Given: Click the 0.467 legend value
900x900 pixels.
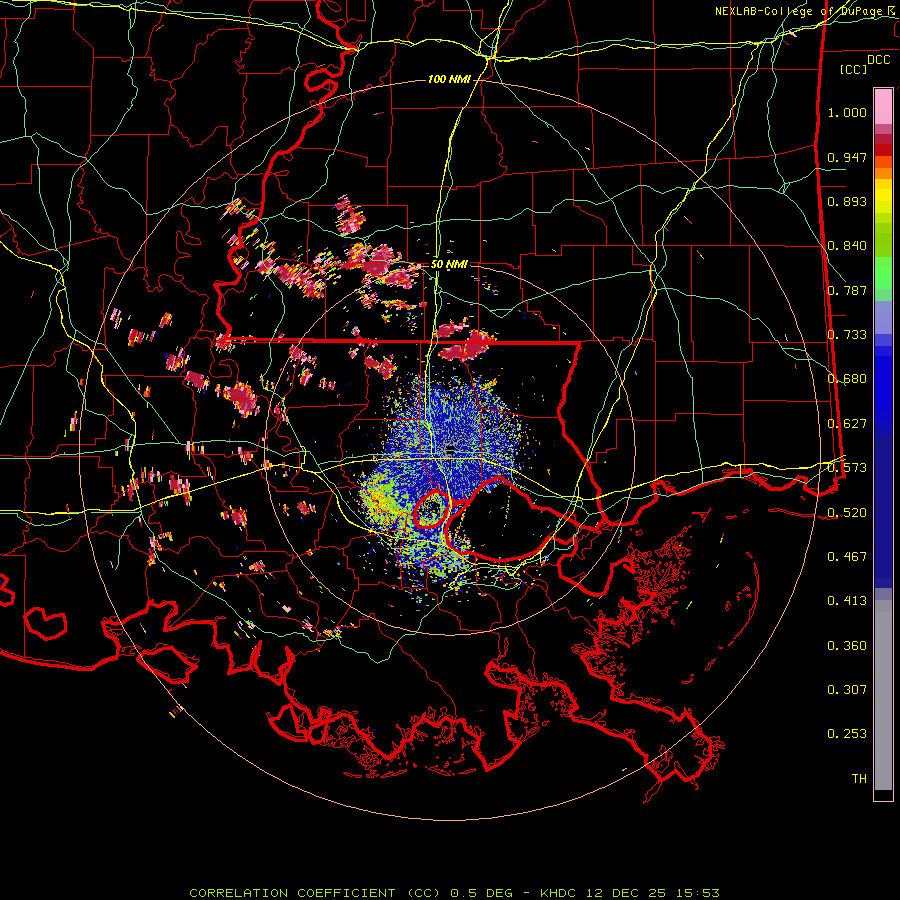Looking at the screenshot, I should [x=847, y=557].
